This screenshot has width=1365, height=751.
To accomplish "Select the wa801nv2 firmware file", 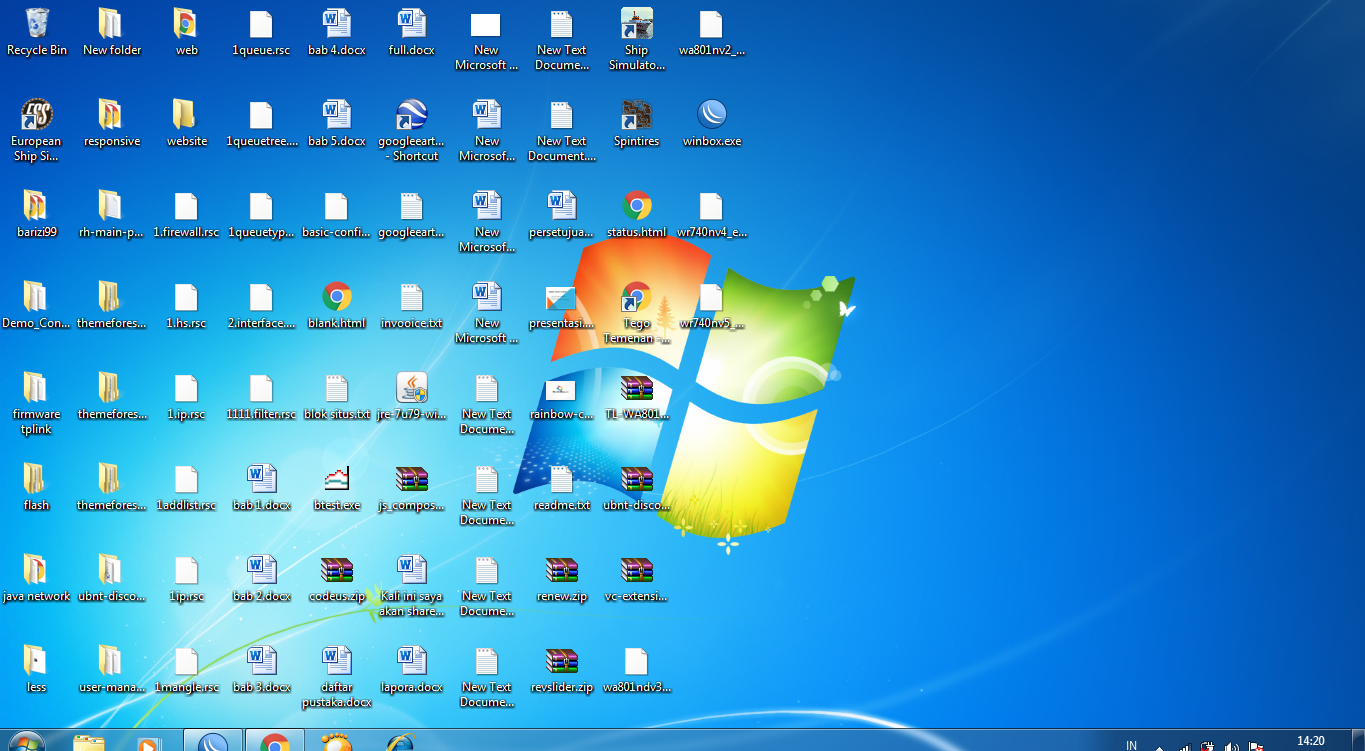I will 712,24.
